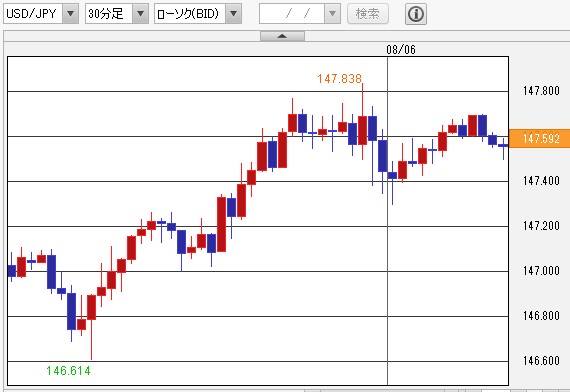Expand the 30分足 timeframe dropdown
This screenshot has height=392, width=570.
[140, 14]
